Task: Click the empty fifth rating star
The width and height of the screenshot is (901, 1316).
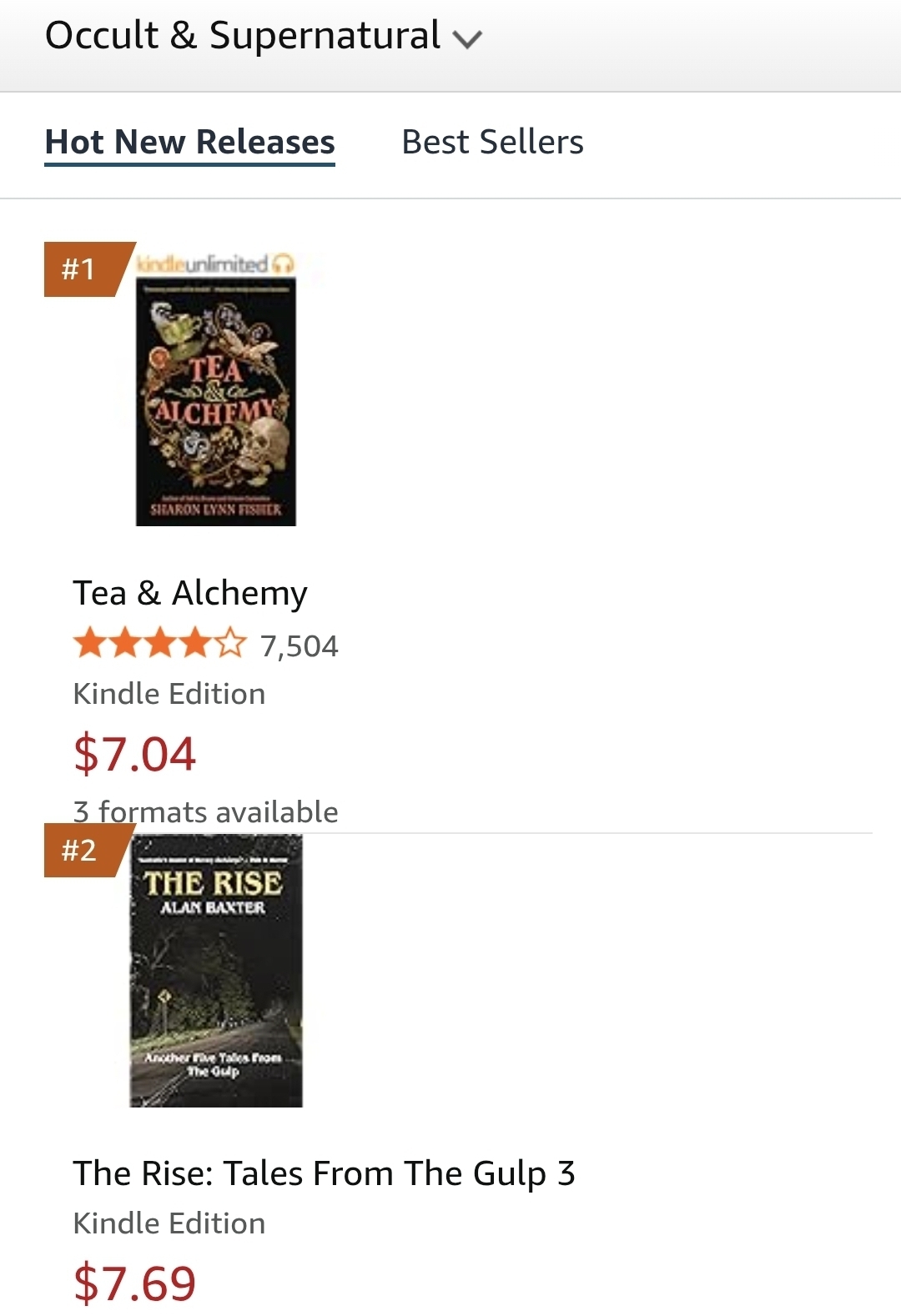Action: click(x=231, y=645)
